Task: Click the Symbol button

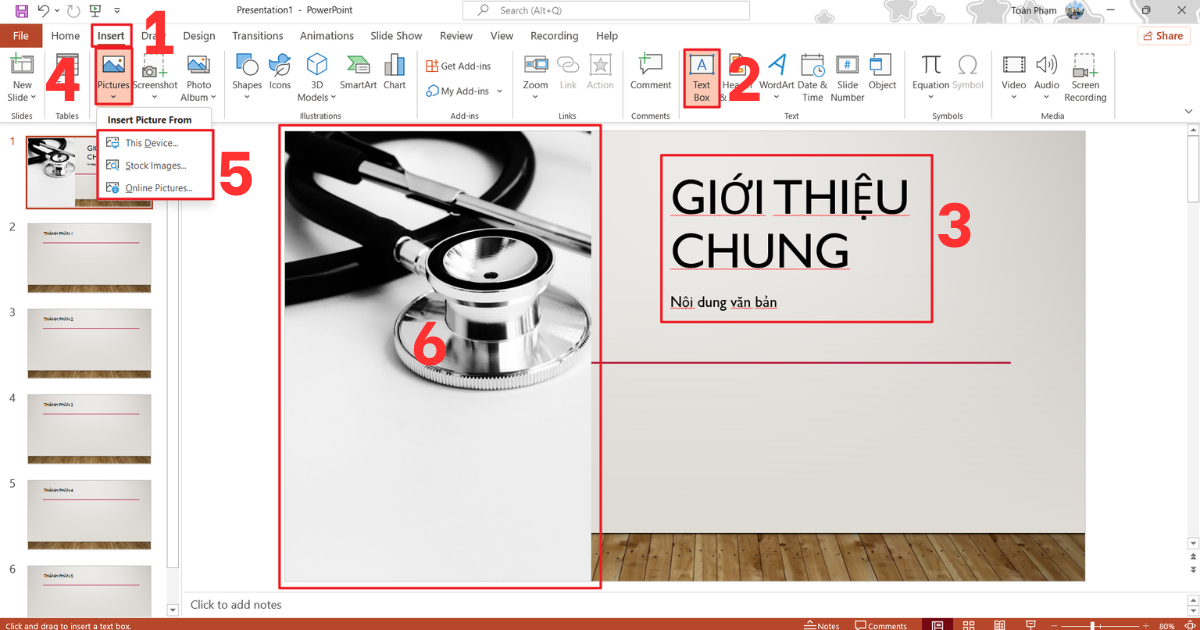Action: click(968, 72)
